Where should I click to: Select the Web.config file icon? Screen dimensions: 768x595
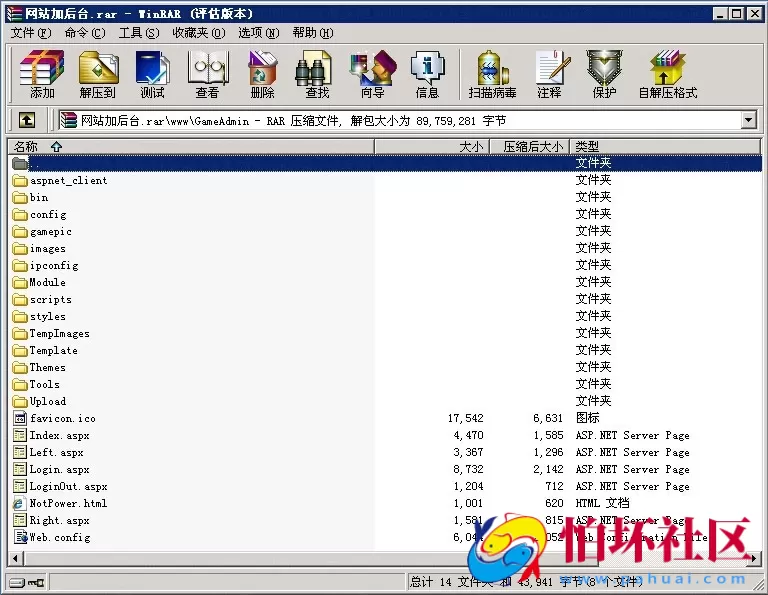tap(20, 537)
